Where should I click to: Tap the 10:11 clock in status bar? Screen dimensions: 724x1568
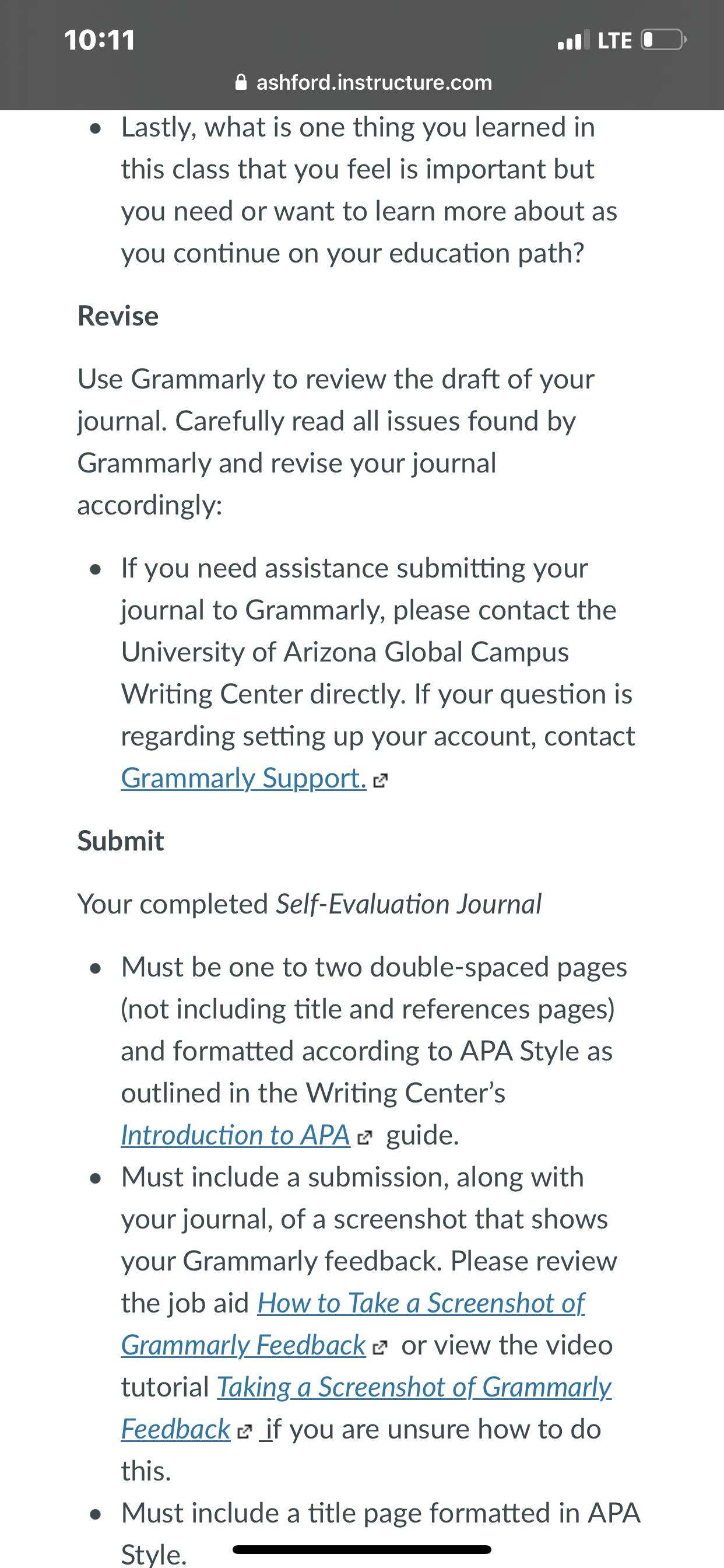tap(100, 40)
